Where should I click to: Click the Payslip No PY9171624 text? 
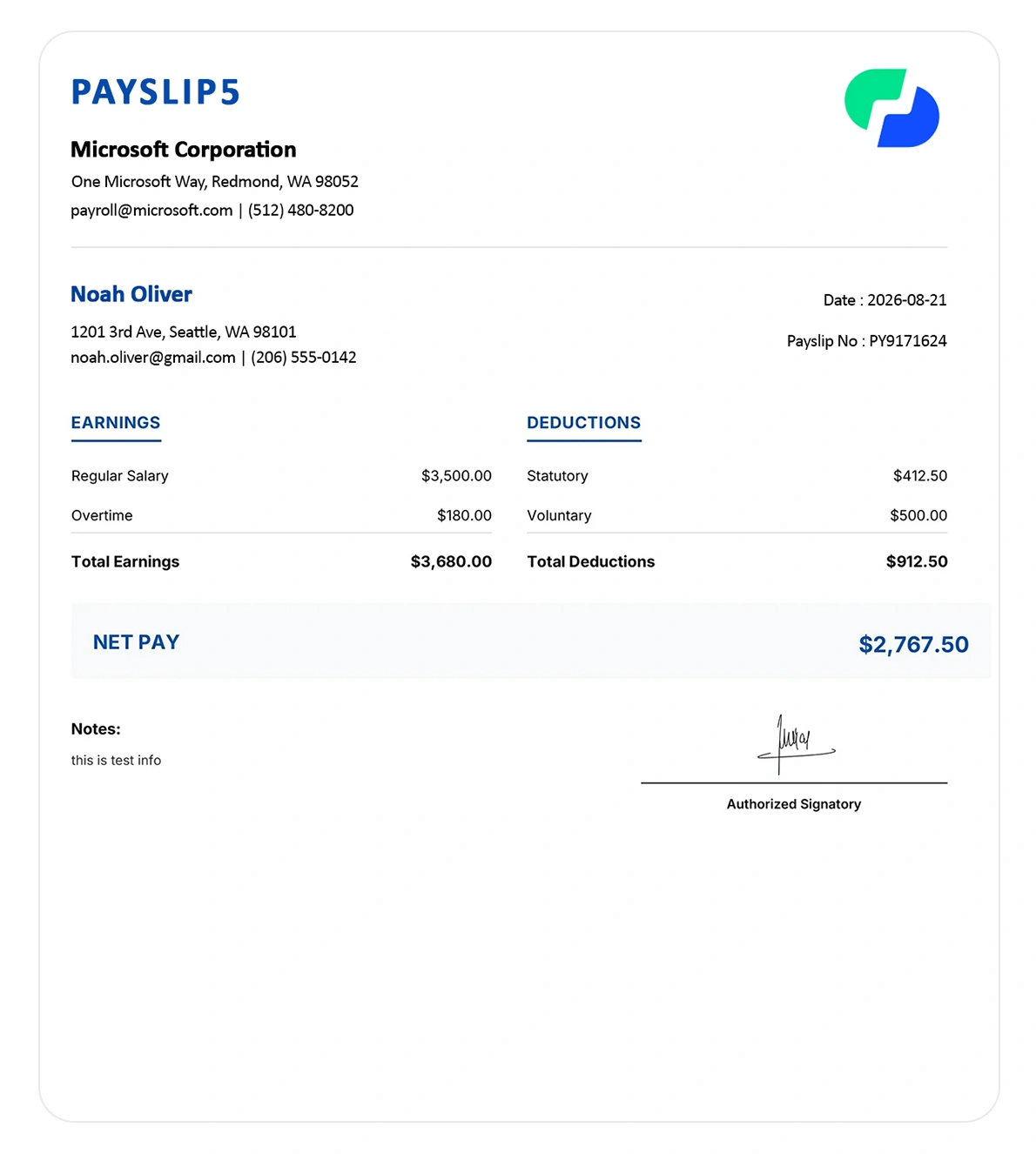tap(866, 341)
